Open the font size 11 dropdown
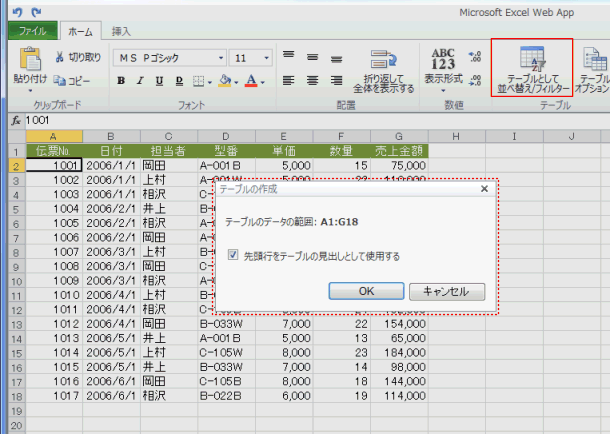The height and width of the screenshot is (434, 610). [x=249, y=58]
